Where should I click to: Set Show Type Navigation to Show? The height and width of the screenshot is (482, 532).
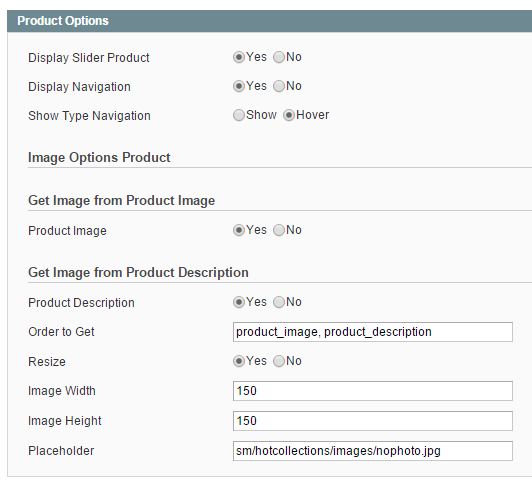tap(239, 115)
